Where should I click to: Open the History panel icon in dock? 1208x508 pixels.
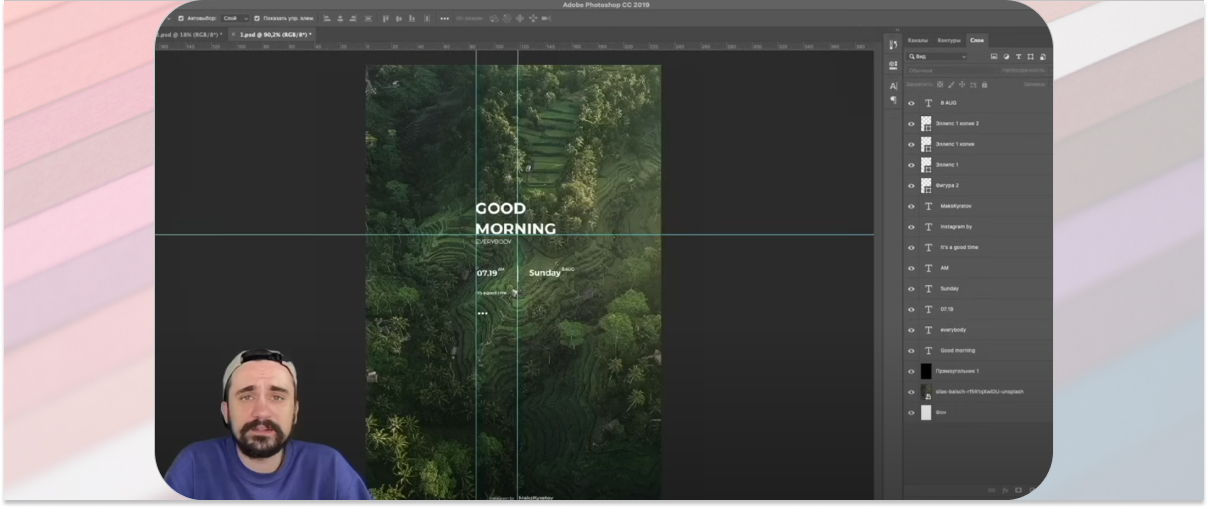pos(893,44)
